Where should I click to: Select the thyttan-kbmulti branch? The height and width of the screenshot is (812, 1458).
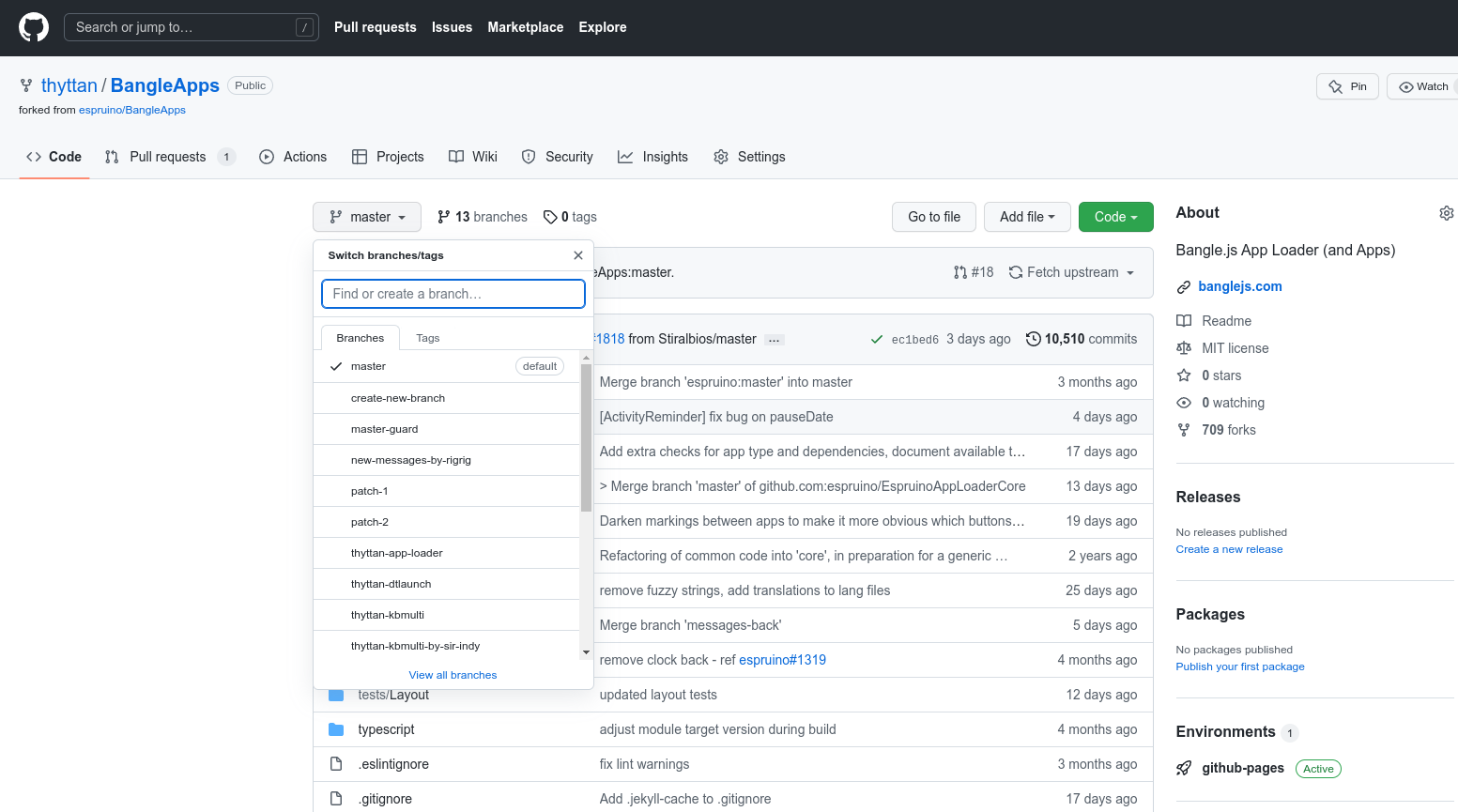(447, 615)
